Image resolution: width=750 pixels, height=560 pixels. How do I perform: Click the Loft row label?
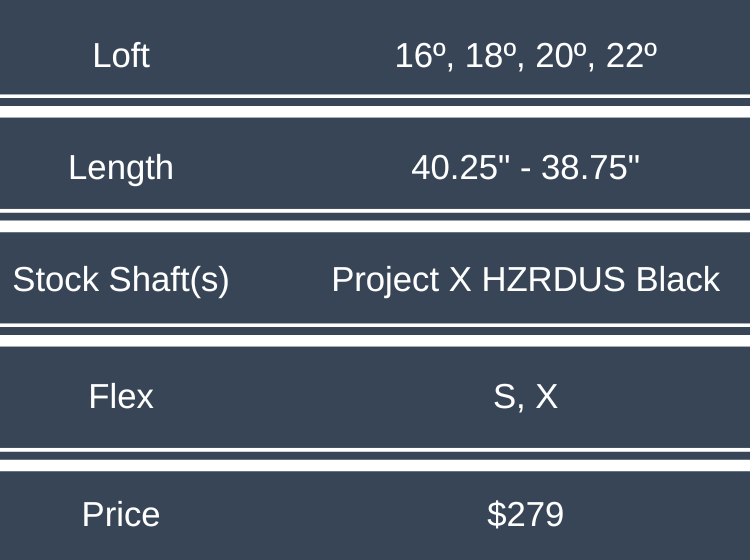tap(121, 55)
